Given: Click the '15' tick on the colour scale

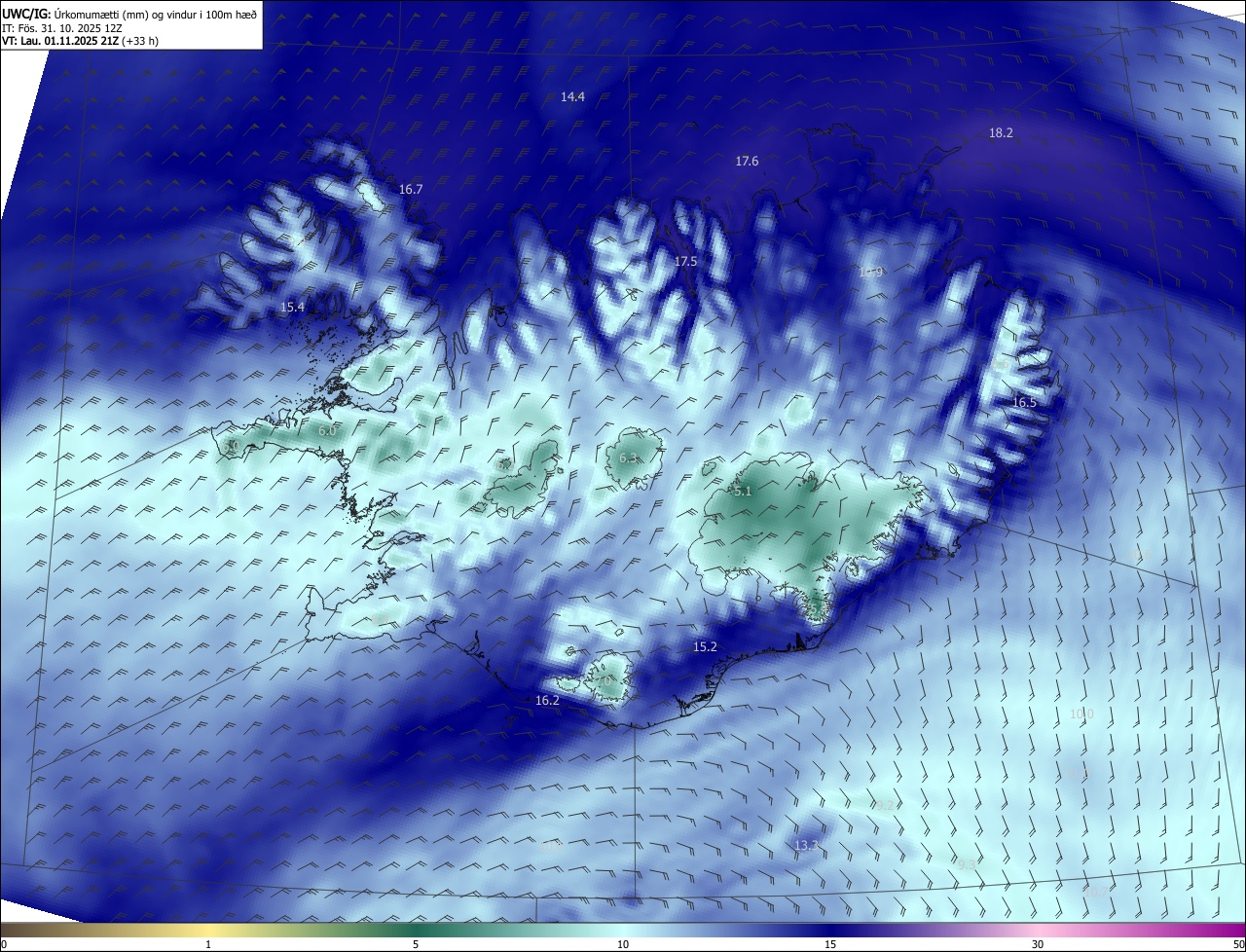Looking at the screenshot, I should click(830, 944).
